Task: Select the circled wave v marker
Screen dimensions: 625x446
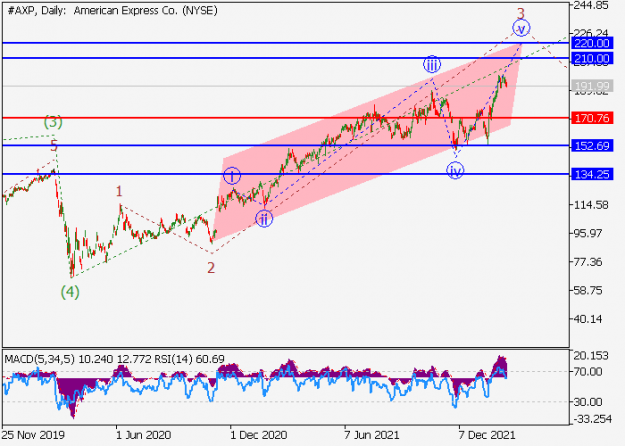Action: [521, 28]
